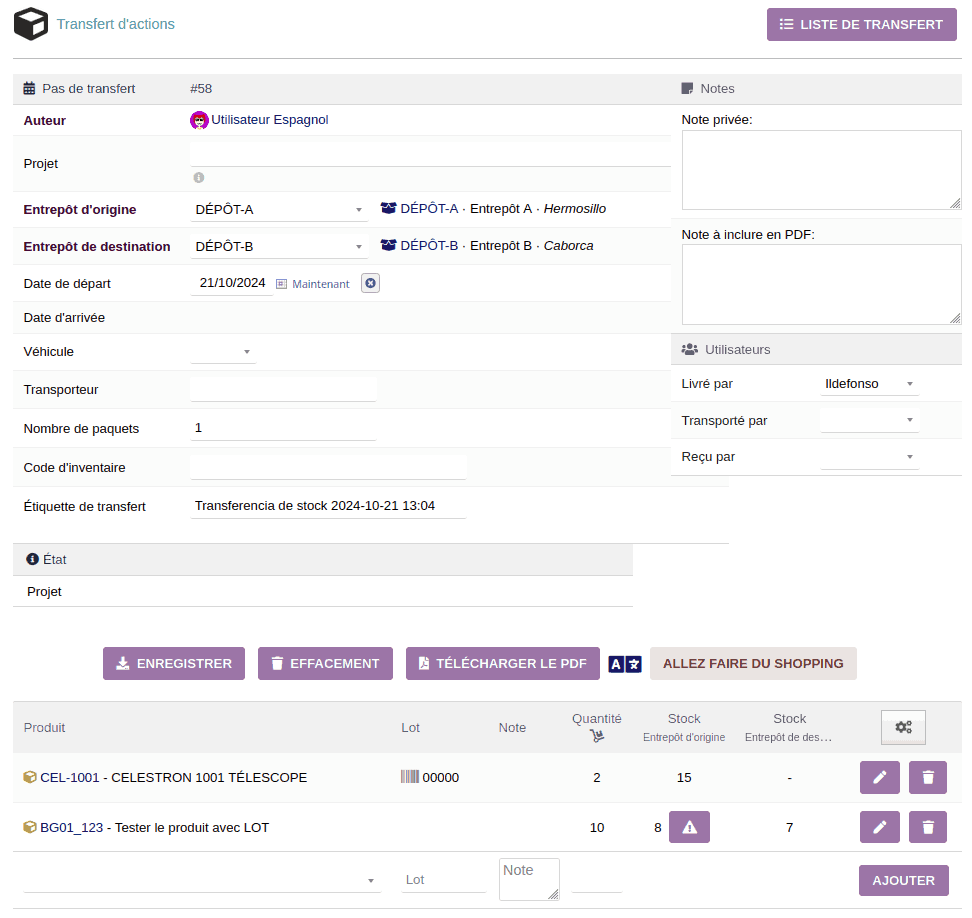Click the stock warning triangle button
Screen dimensions: 972x918
(x=689, y=827)
